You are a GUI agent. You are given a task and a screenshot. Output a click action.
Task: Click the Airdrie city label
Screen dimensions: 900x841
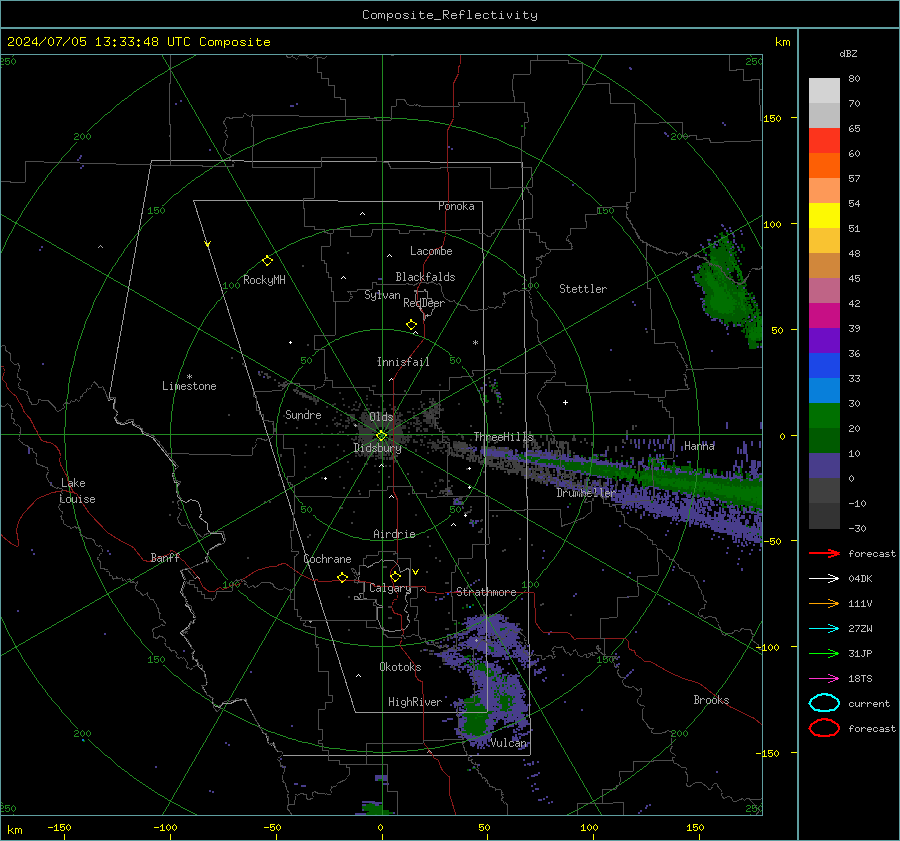pyautogui.click(x=394, y=534)
